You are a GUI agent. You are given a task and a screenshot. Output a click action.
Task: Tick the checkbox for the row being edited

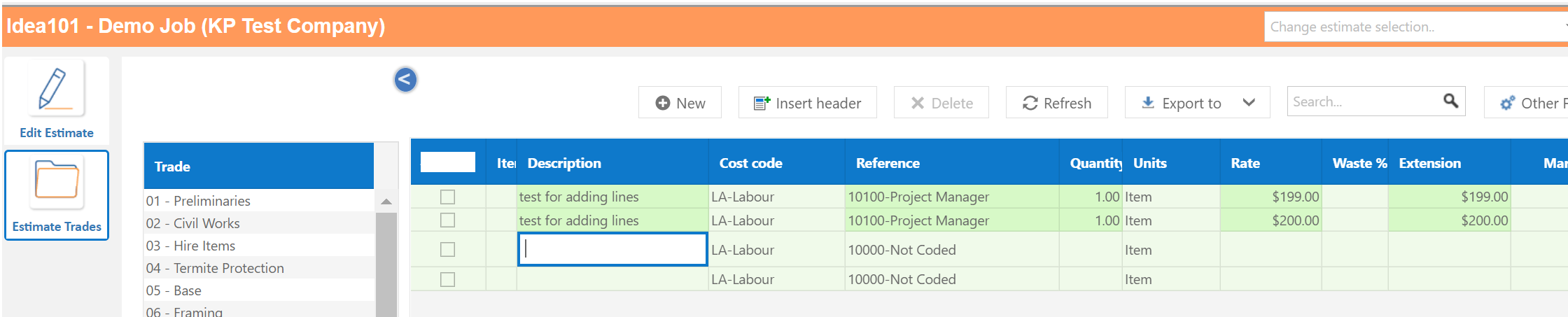447,250
